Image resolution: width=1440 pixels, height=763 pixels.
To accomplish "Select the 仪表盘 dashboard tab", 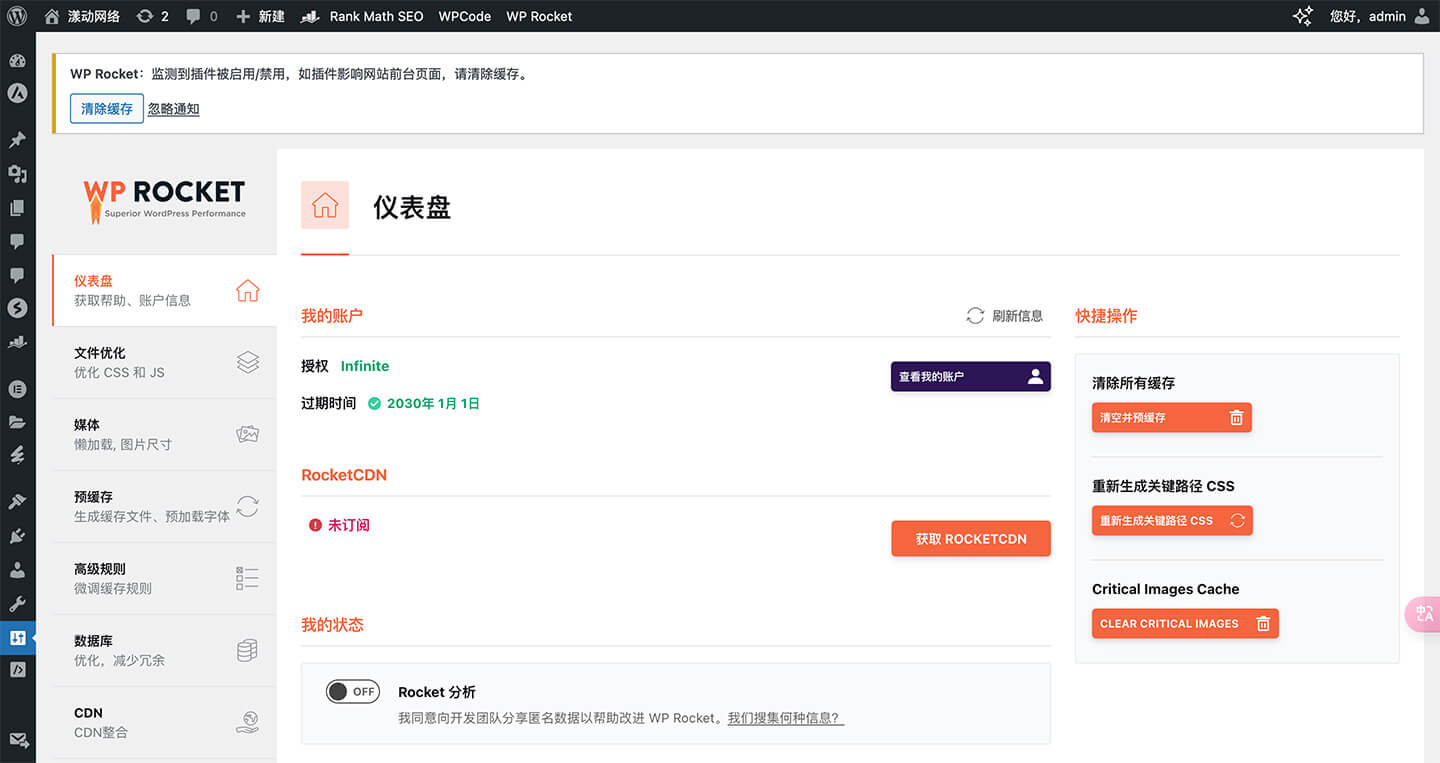I will [164, 290].
